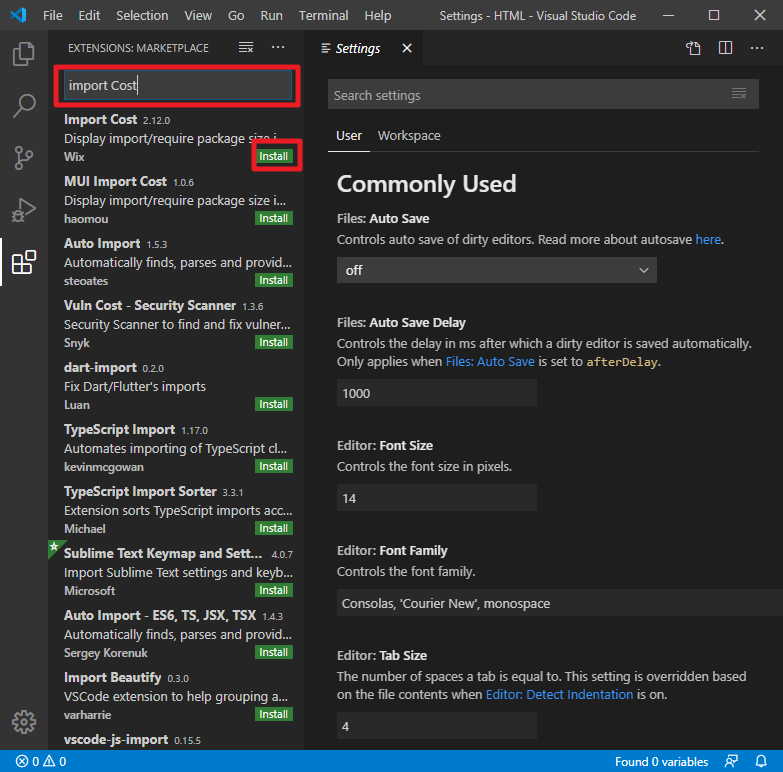Open 'Editor: Detect Indentation' setting link
This screenshot has width=783, height=772.
[x=559, y=695]
